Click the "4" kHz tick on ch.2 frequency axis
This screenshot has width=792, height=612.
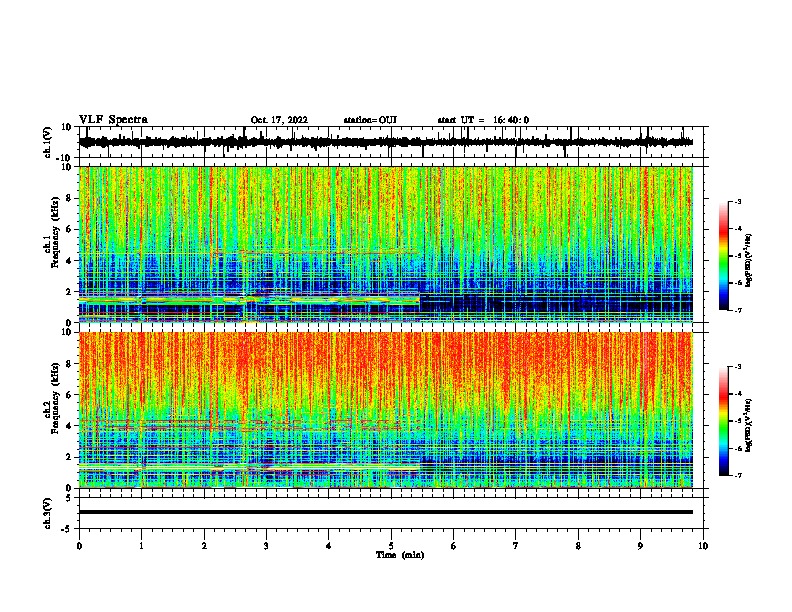pos(69,426)
